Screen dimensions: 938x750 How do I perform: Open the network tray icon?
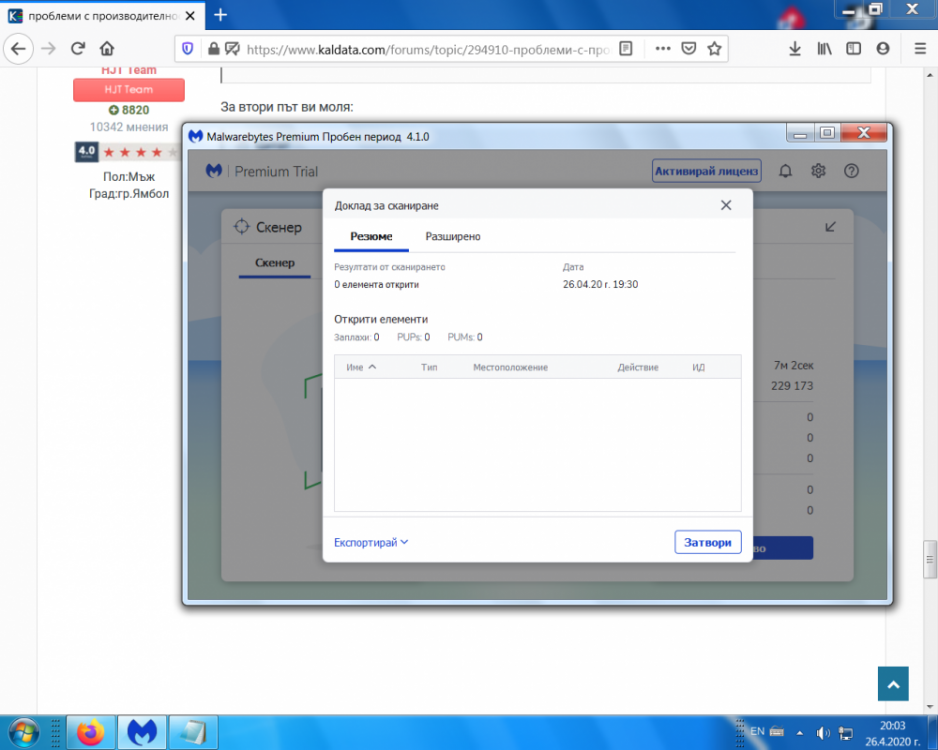(x=846, y=733)
